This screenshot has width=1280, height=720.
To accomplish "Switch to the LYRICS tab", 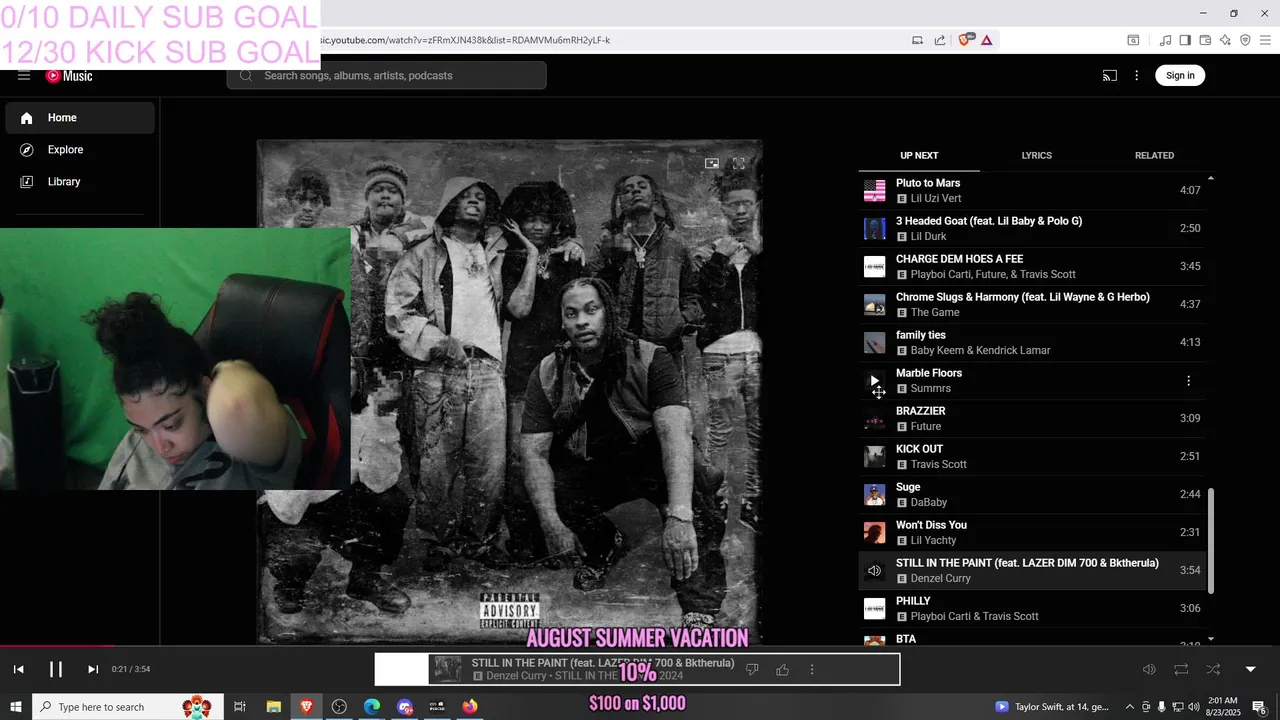I will pyautogui.click(x=1037, y=156).
